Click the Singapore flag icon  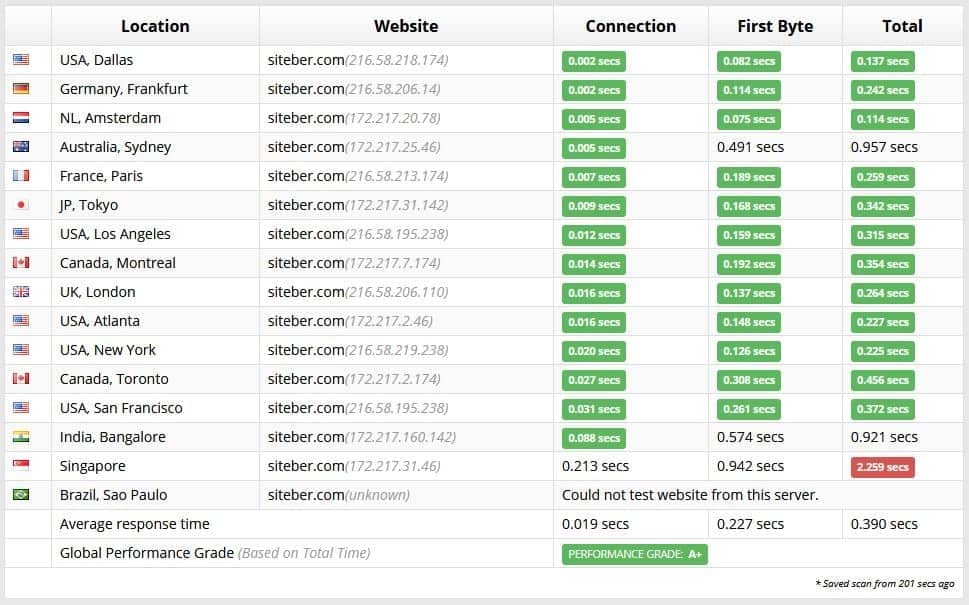[21, 466]
